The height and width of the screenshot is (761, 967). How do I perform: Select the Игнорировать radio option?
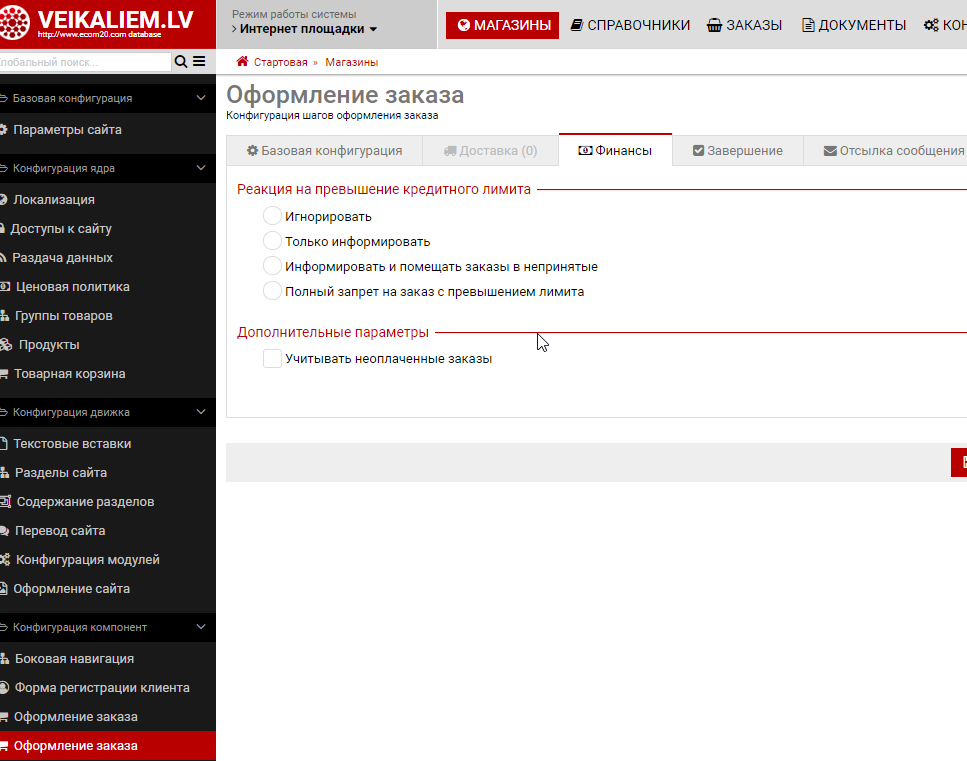point(272,216)
